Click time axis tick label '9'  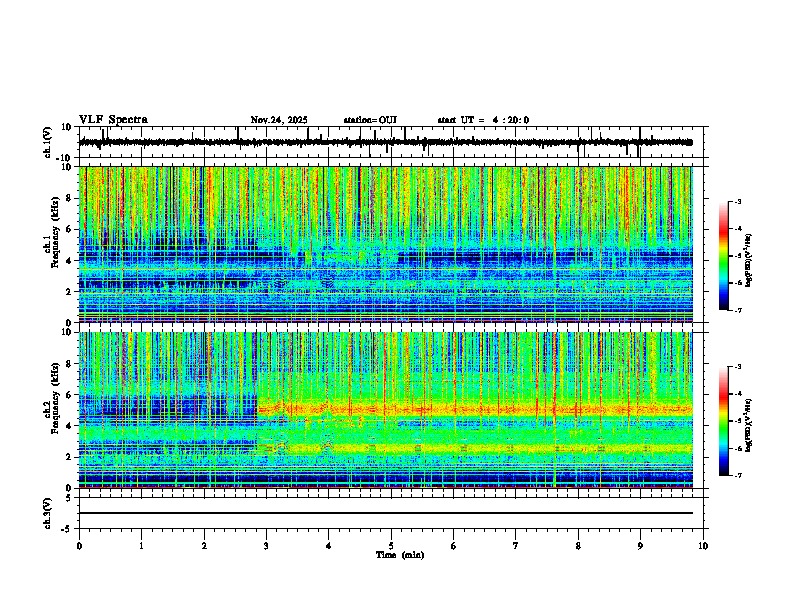[640, 546]
